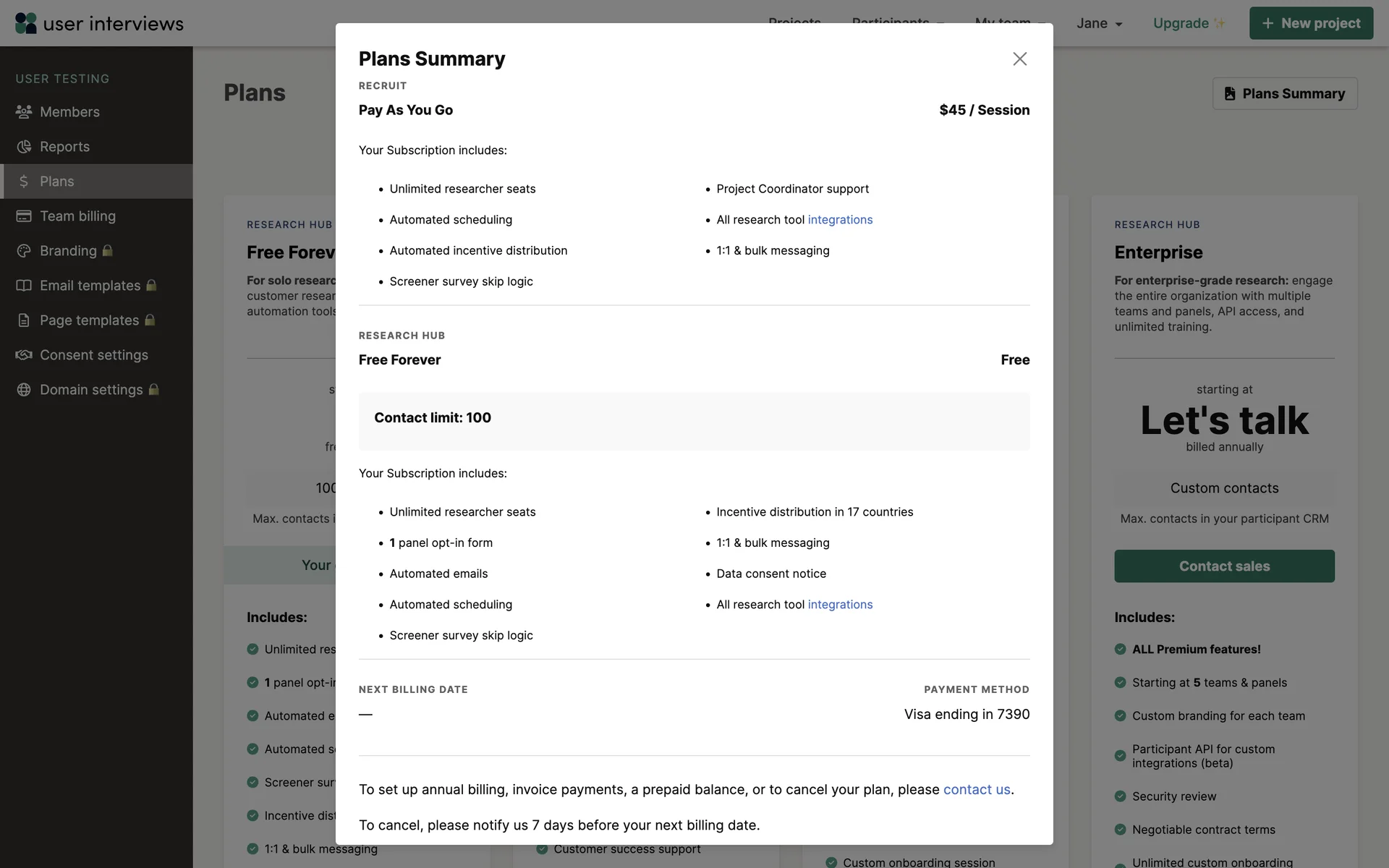Click the contact us link
This screenshot has height=868, width=1389.
976,790
